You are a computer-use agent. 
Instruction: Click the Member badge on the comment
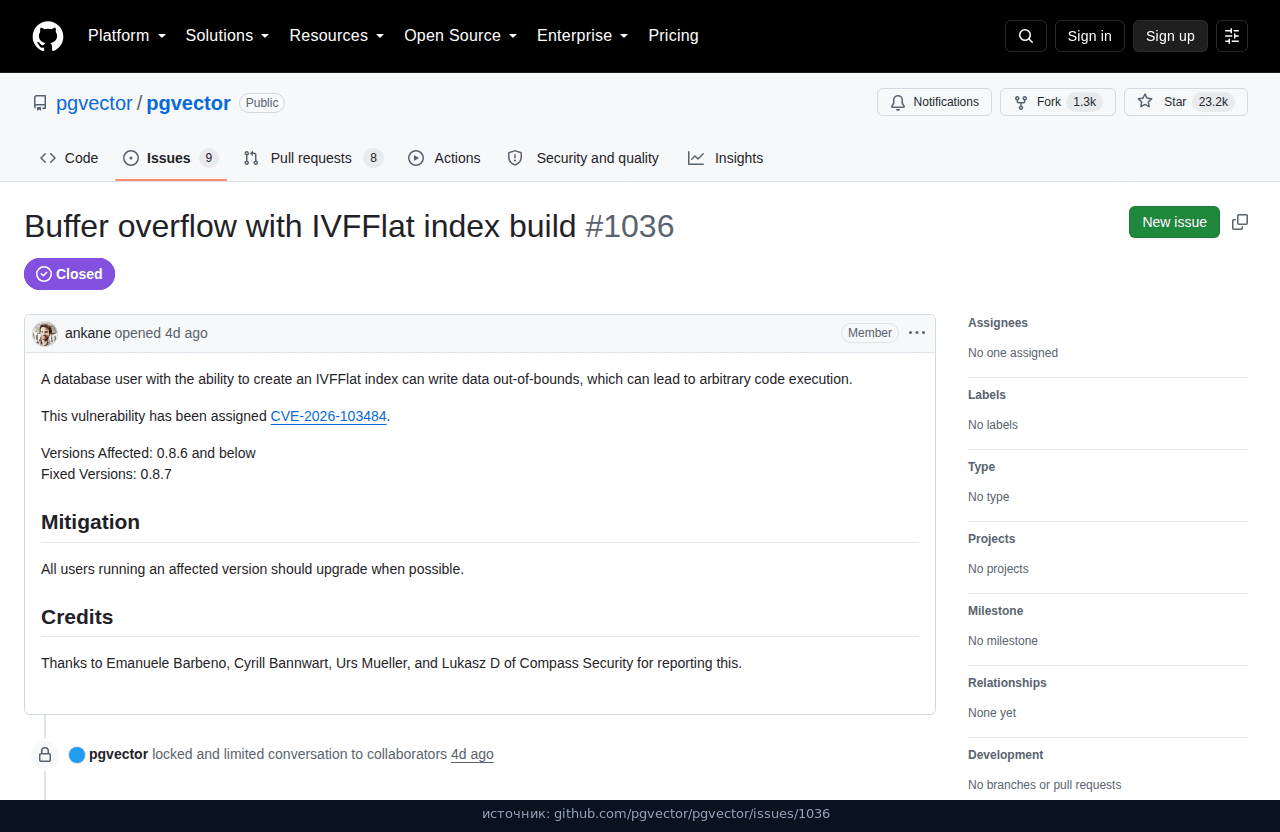pyautogui.click(x=870, y=333)
